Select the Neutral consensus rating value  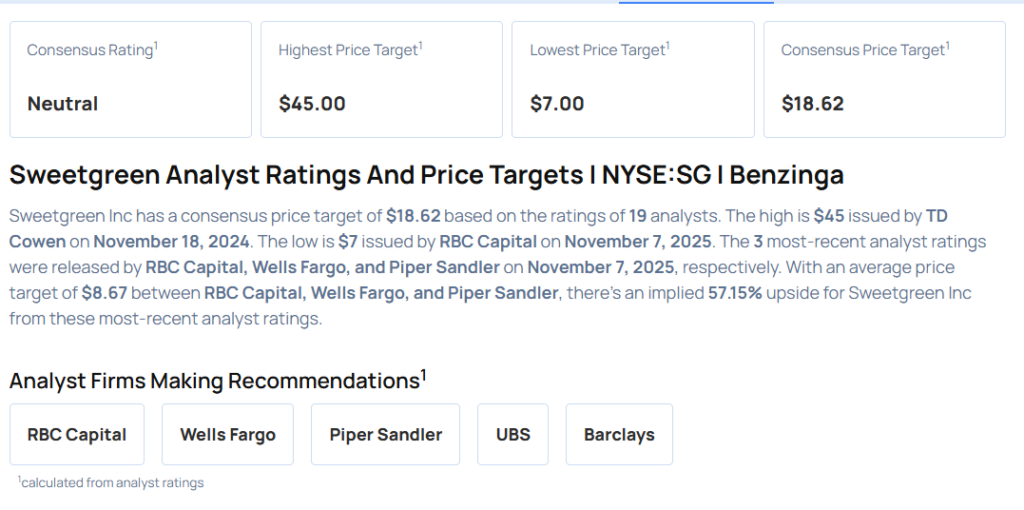(63, 103)
